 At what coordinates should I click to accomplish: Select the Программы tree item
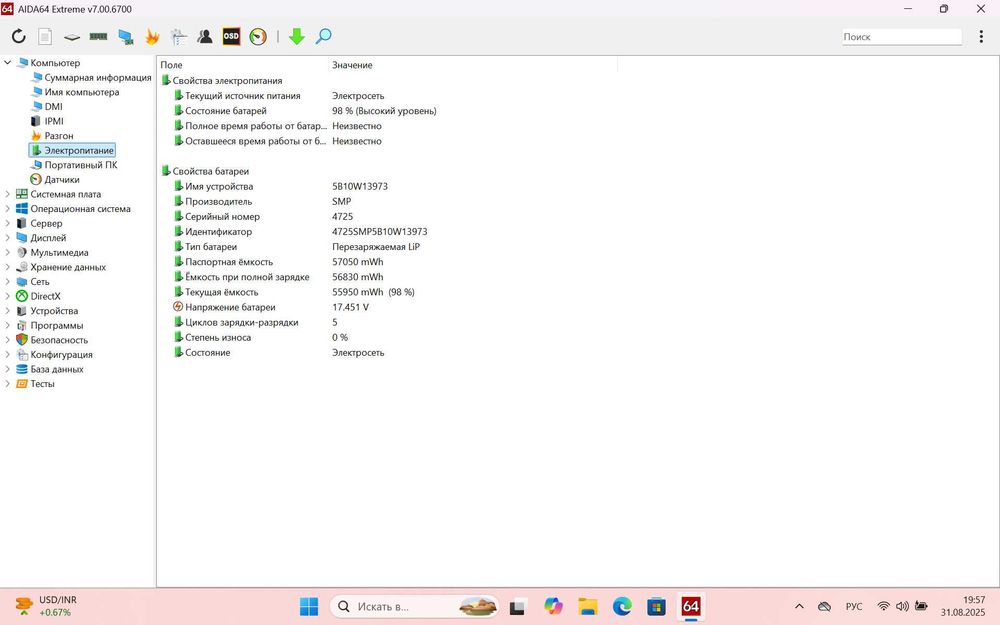(57, 325)
